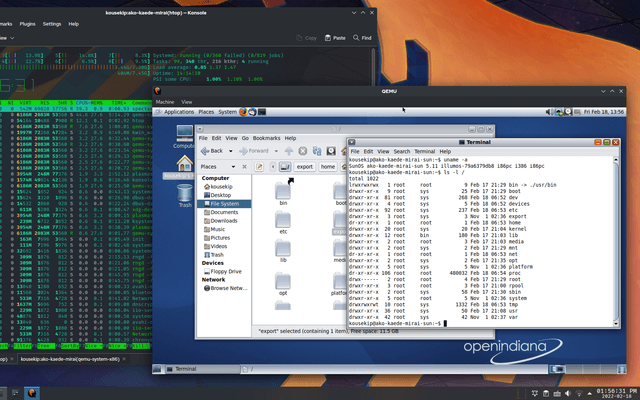The height and width of the screenshot is (400, 640).
Task: Select Documents in Places sidebar
Action: [x=224, y=212]
